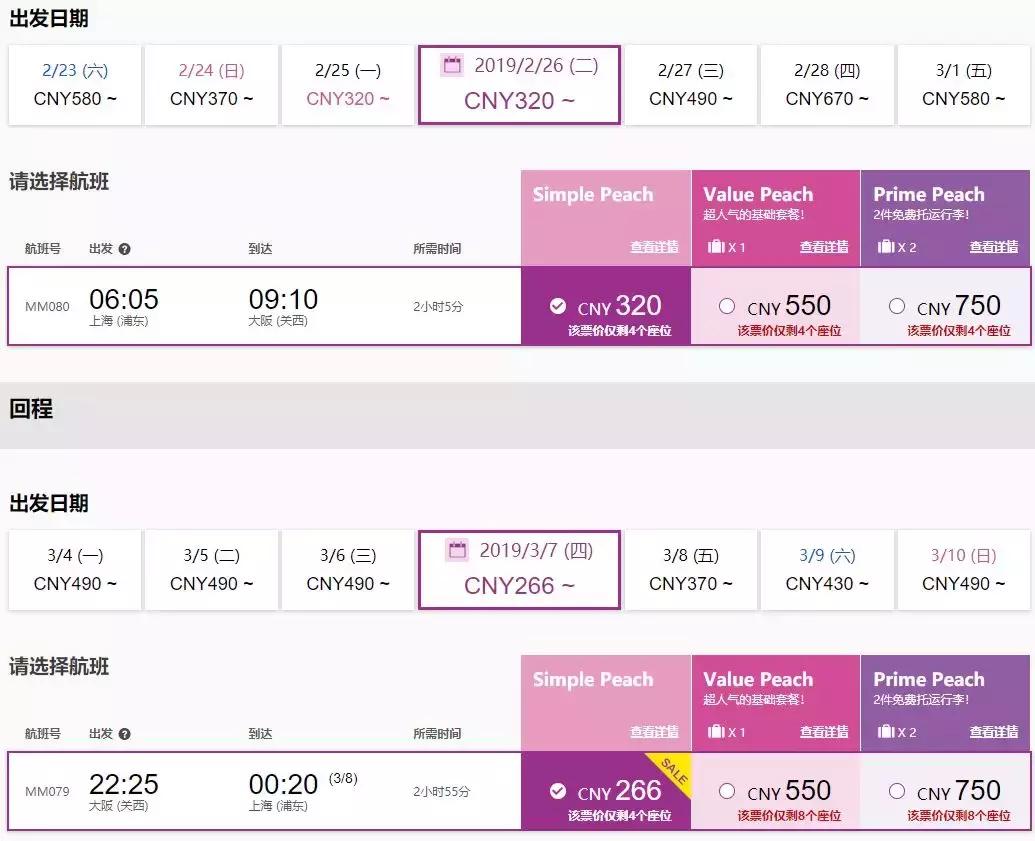Switch outbound date to 2/27 (三)
This screenshot has height=841, width=1035.
point(690,85)
